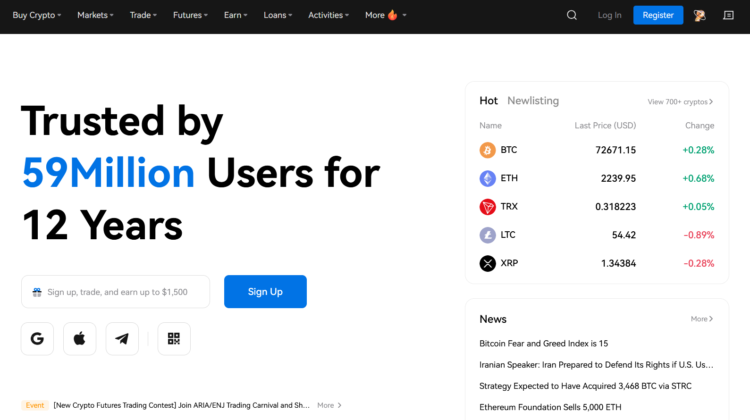Expand the Activities menu
Viewport: 750px width, 420px height.
[x=328, y=15]
